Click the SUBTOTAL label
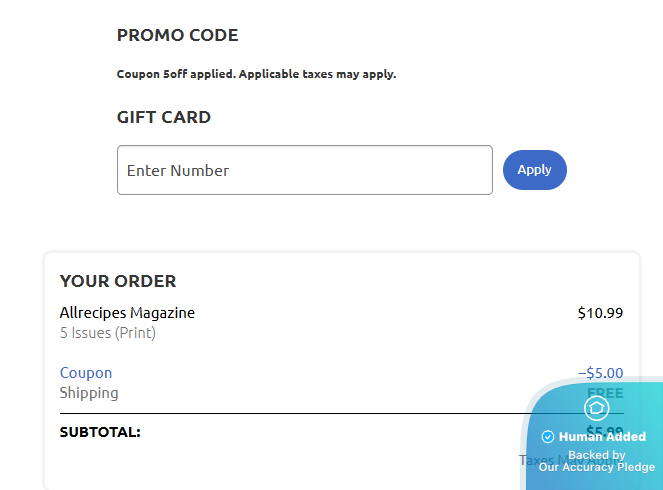 point(100,433)
